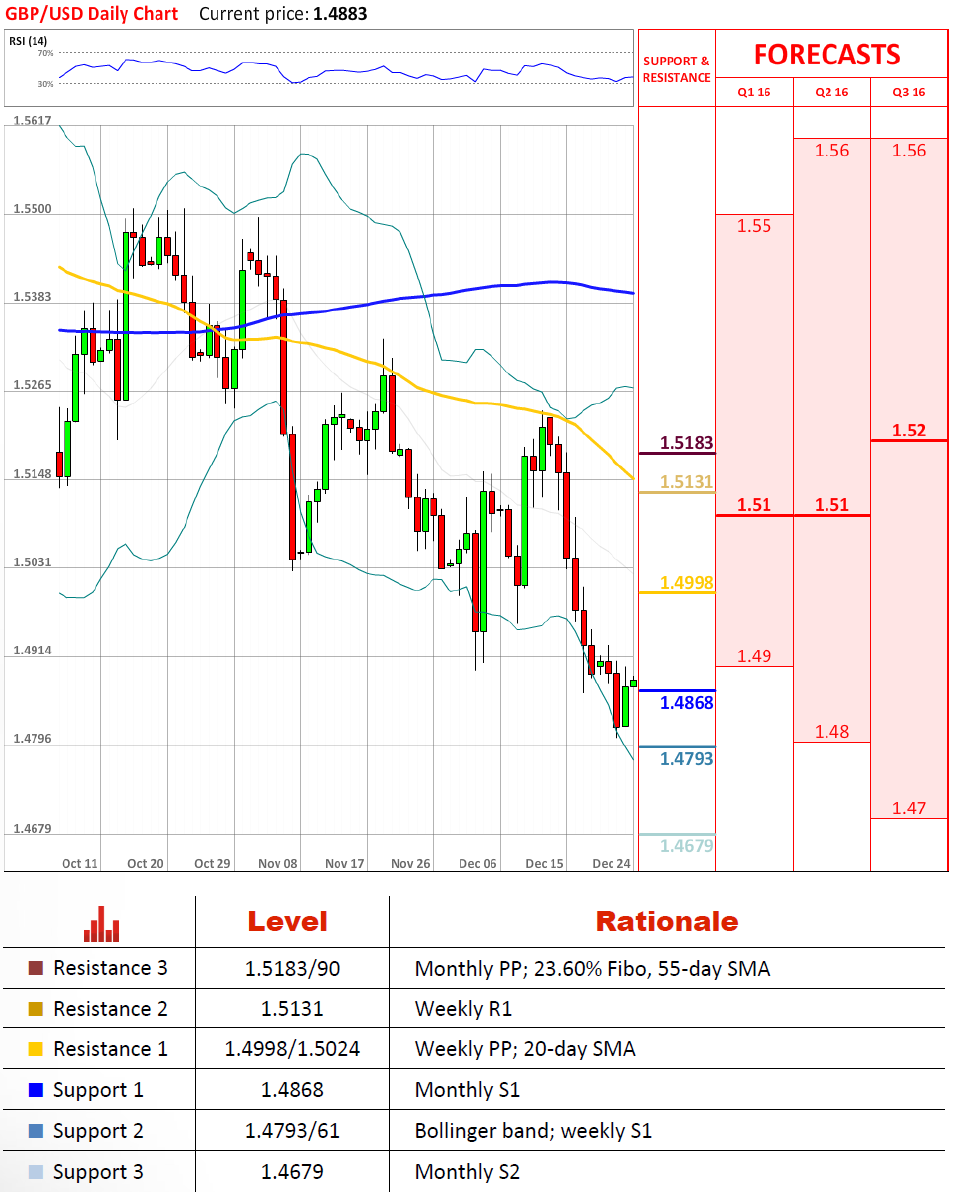The image size is (953, 1192).
Task: Click the Q1 16 median forecast 1.51
Action: 754,505
